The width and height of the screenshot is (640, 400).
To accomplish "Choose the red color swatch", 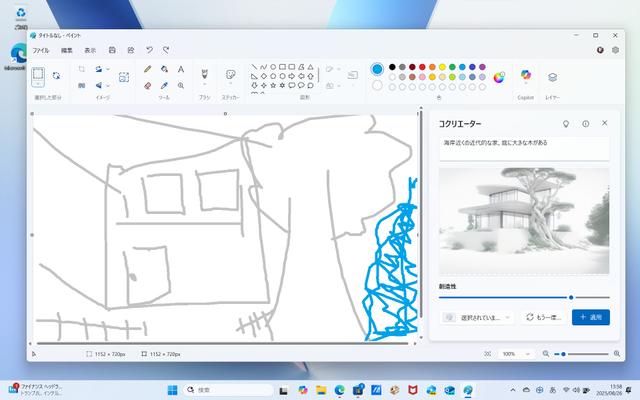I will coord(424,68).
